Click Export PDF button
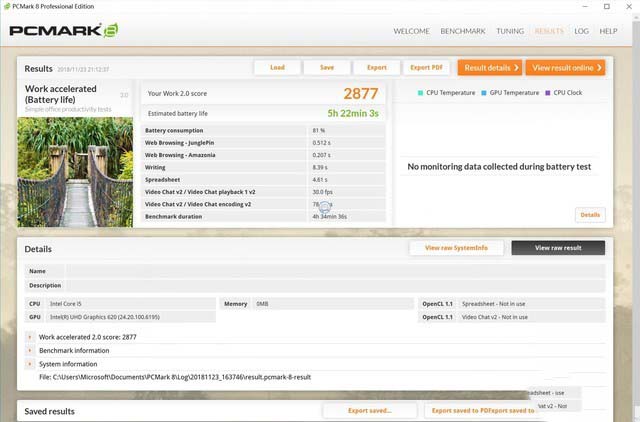Screen dimensions: 640x422 tap(426, 68)
